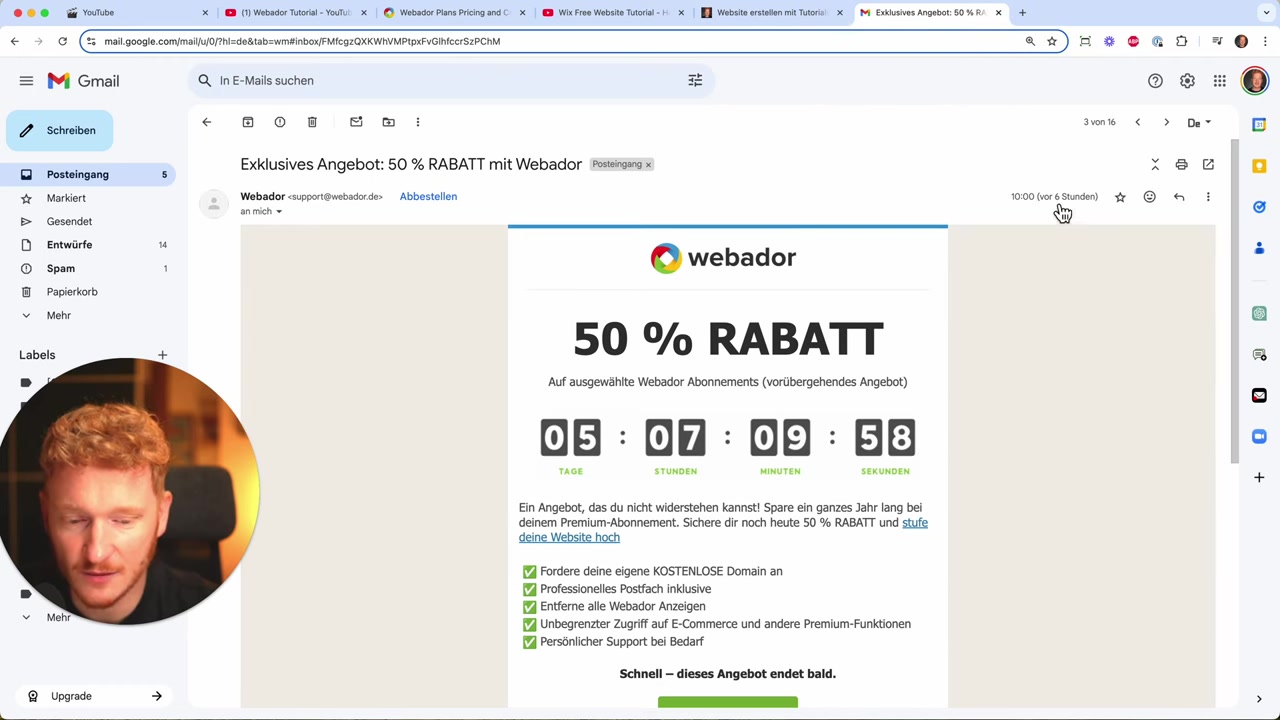Image resolution: width=1280 pixels, height=720 pixels.
Task: Go to newer email arrow
Action: 1137,122
